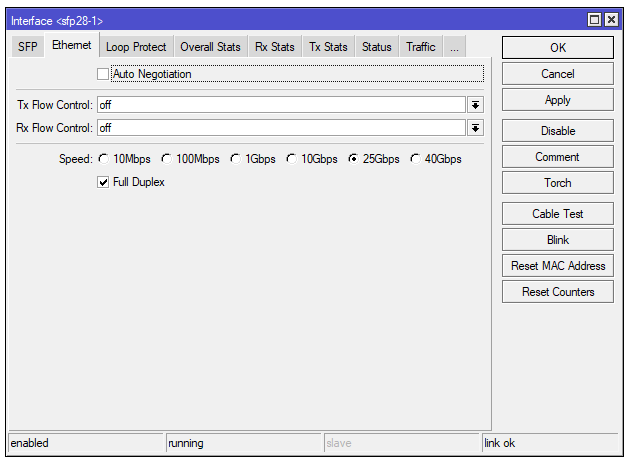Run the Cable Test button
Screen dimensions: 632x463
558,214
